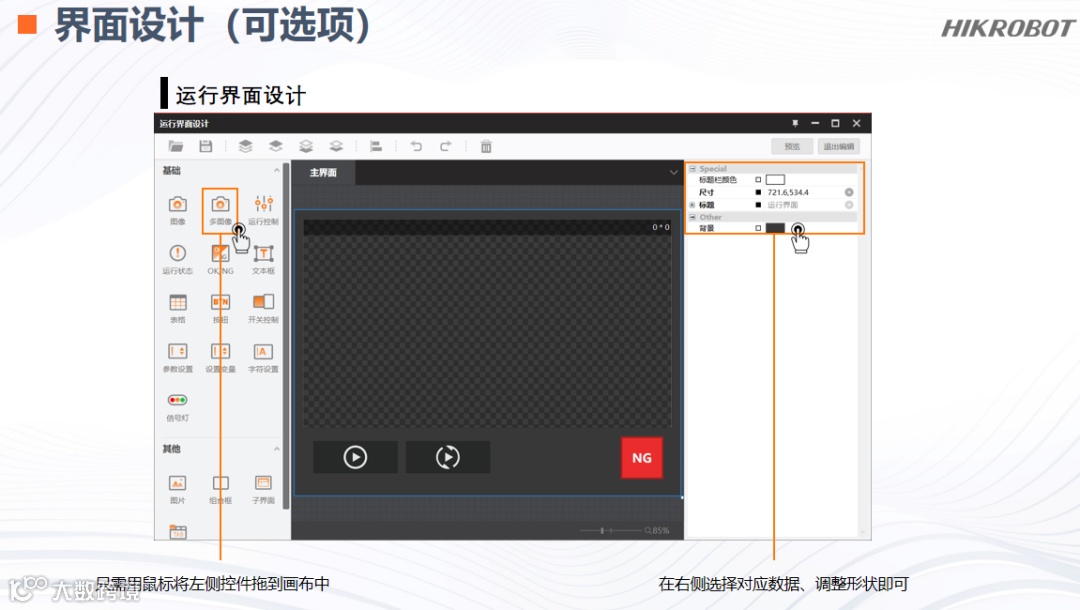Screen dimensions: 1080x610
Task: Switch to the 主界面 tab
Action: [x=323, y=172]
